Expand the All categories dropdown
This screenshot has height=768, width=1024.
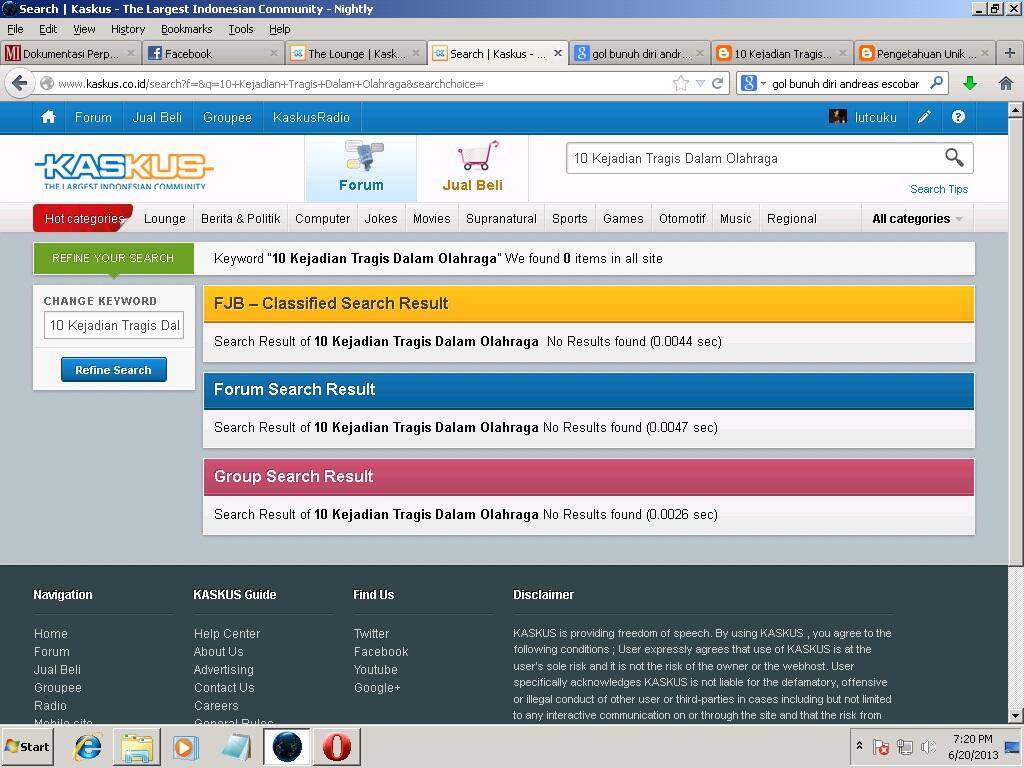click(918, 219)
